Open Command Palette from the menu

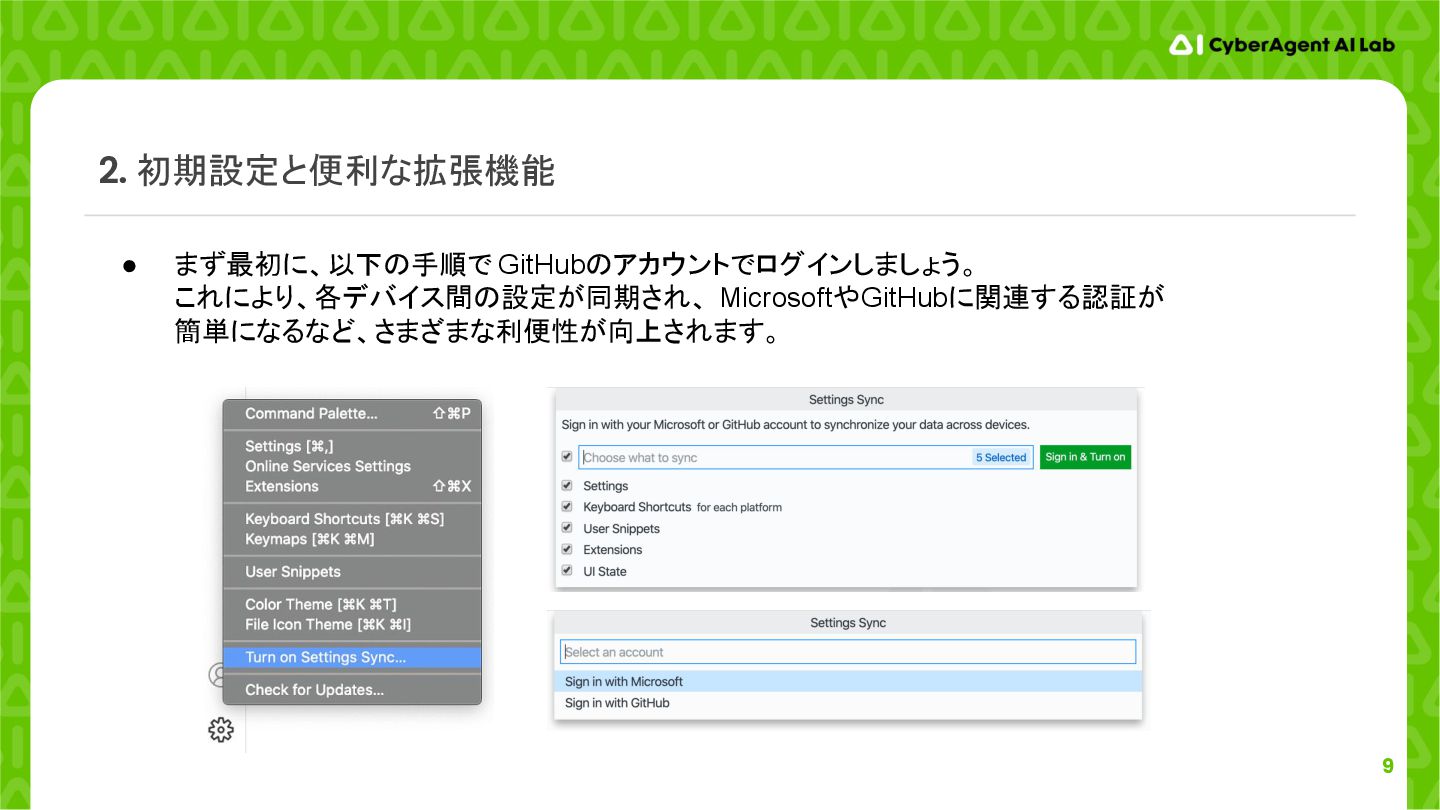point(352,413)
